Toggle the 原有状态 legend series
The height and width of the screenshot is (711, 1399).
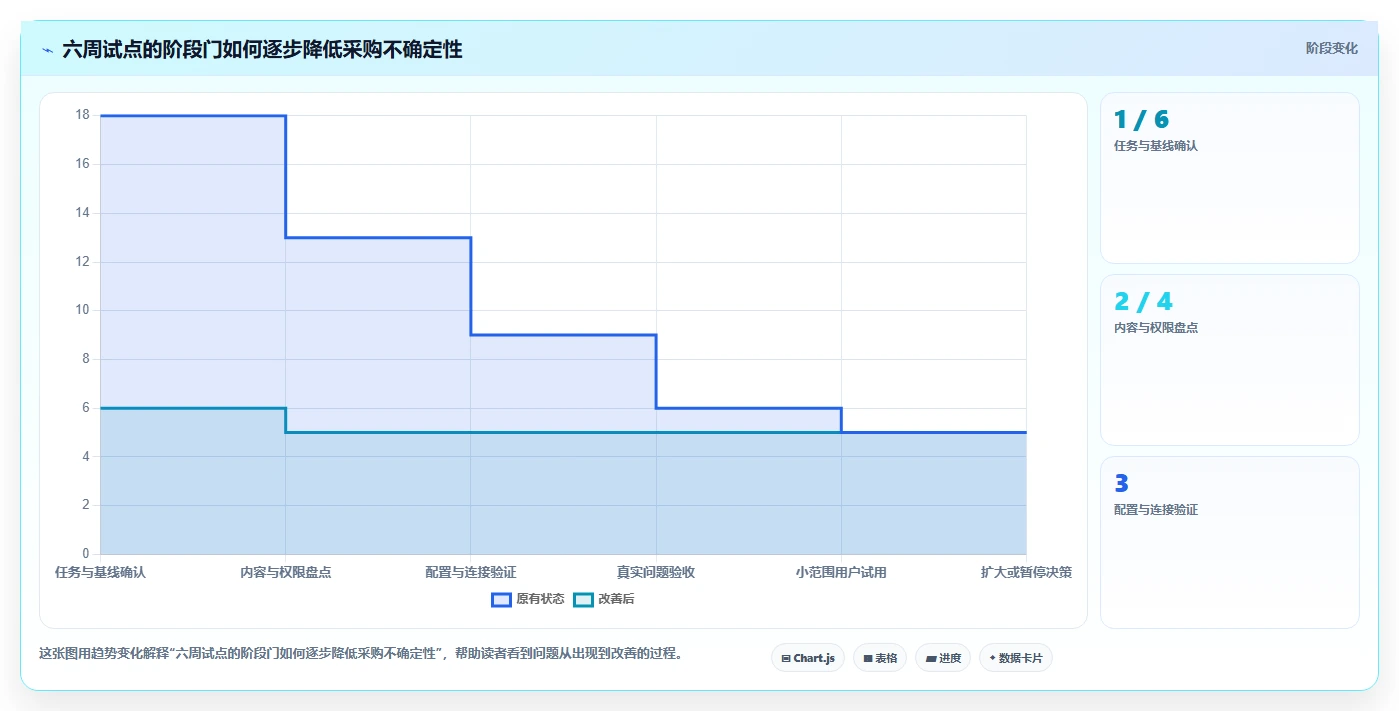[528, 599]
